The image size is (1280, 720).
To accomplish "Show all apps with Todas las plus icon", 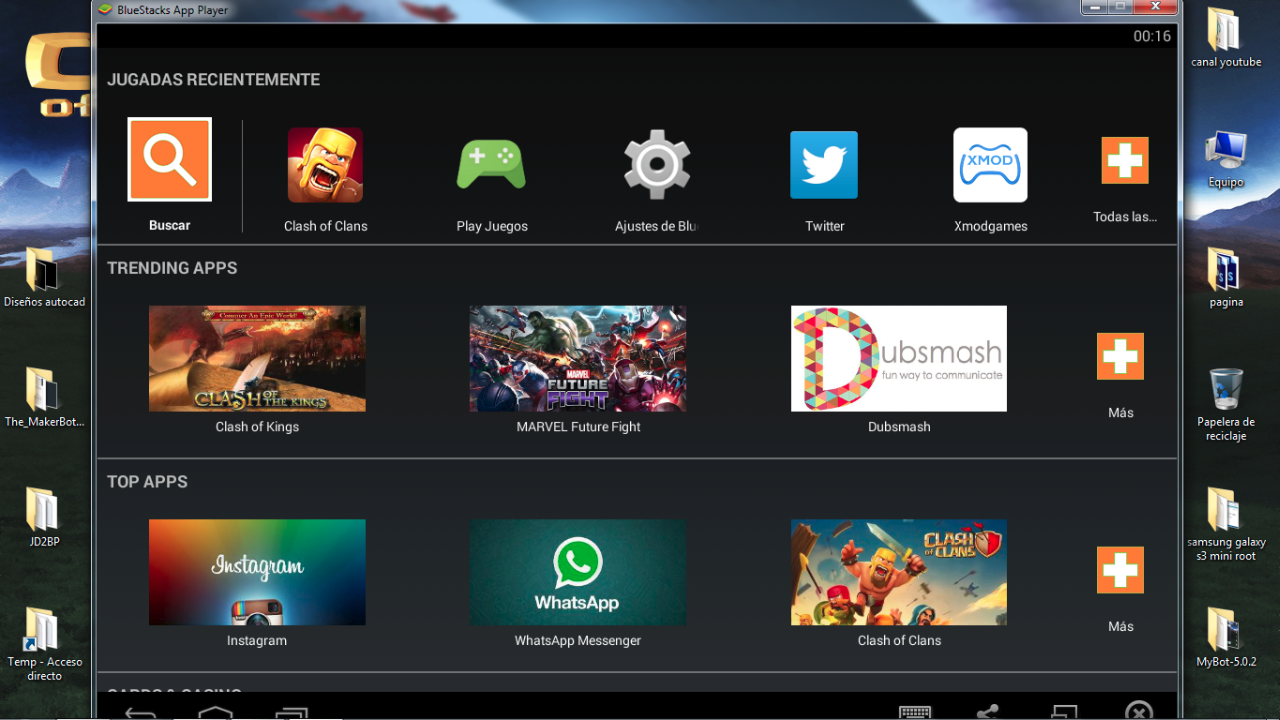I will [1125, 160].
